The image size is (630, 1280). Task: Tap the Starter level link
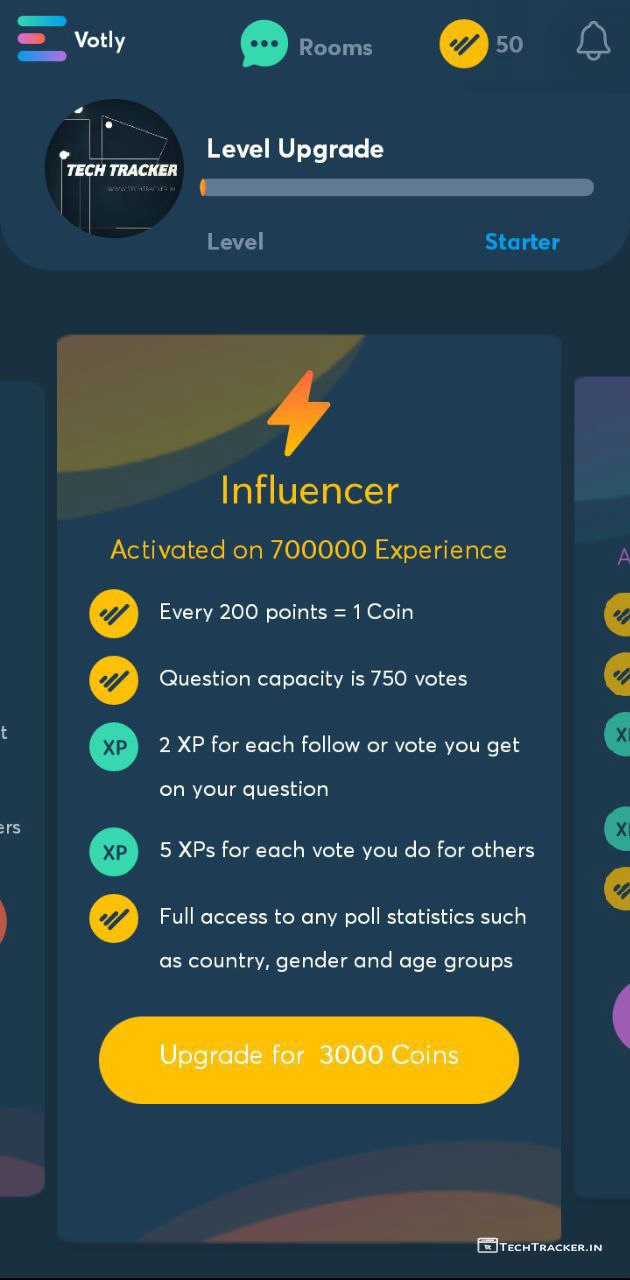522,242
